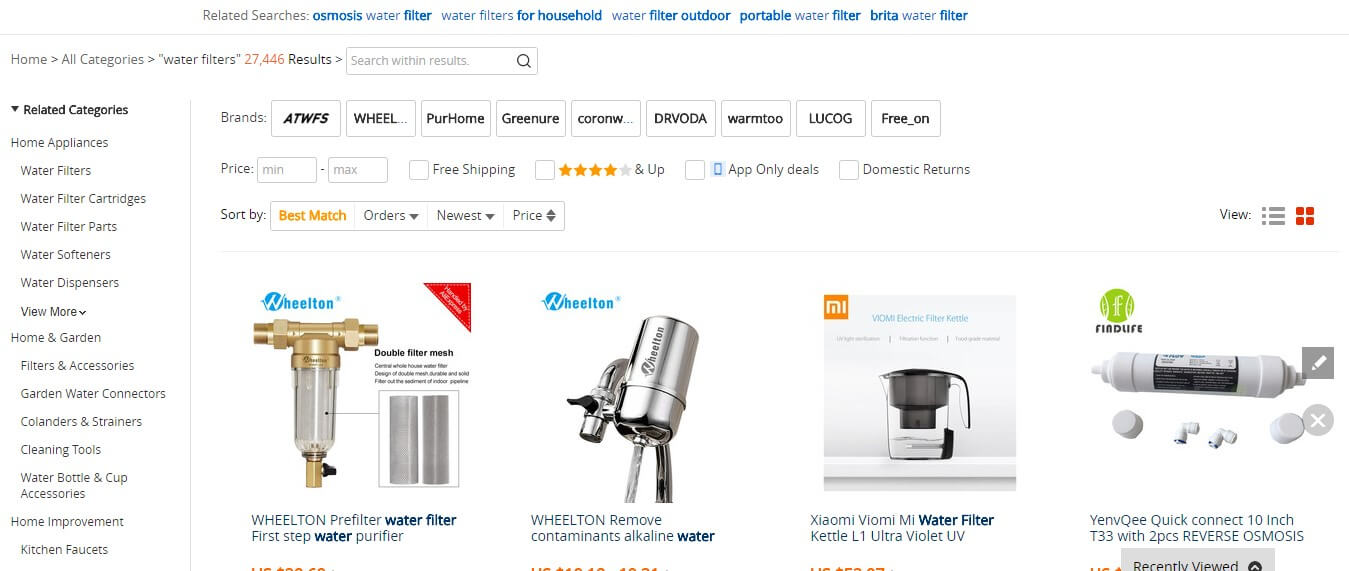Check the four stars & Up filter

545,170
